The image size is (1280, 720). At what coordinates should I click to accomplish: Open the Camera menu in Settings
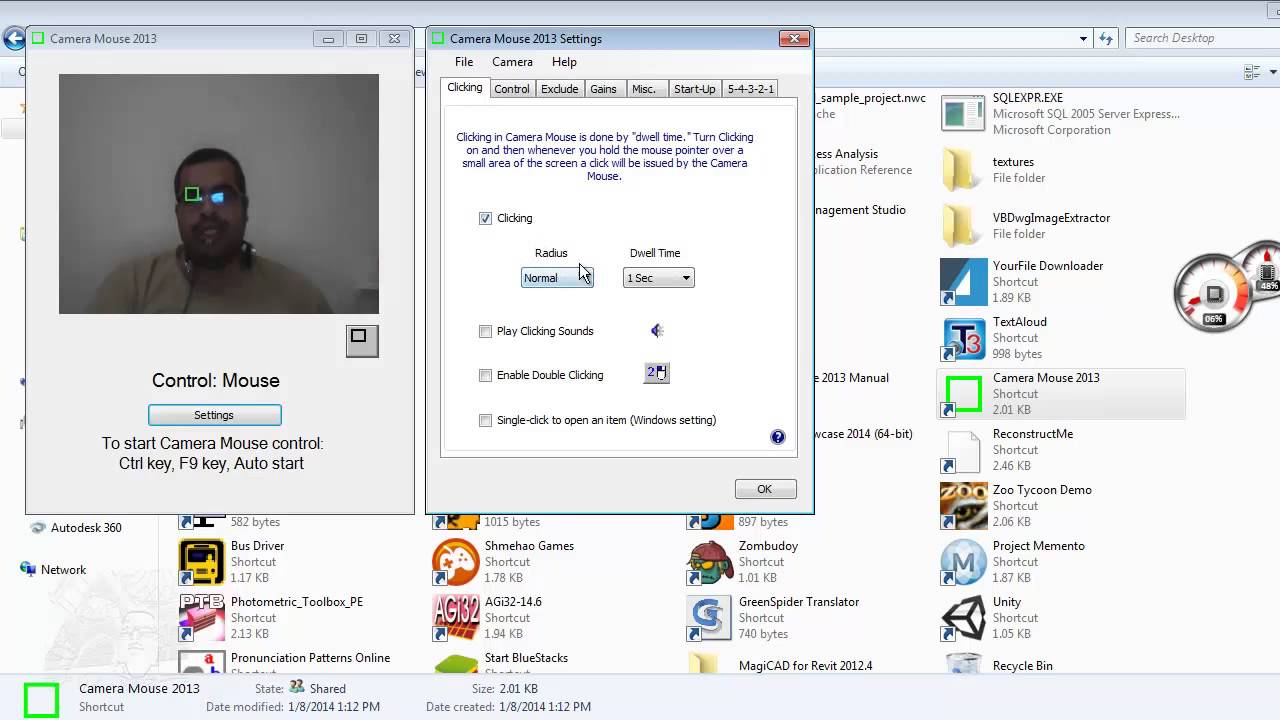coord(512,62)
